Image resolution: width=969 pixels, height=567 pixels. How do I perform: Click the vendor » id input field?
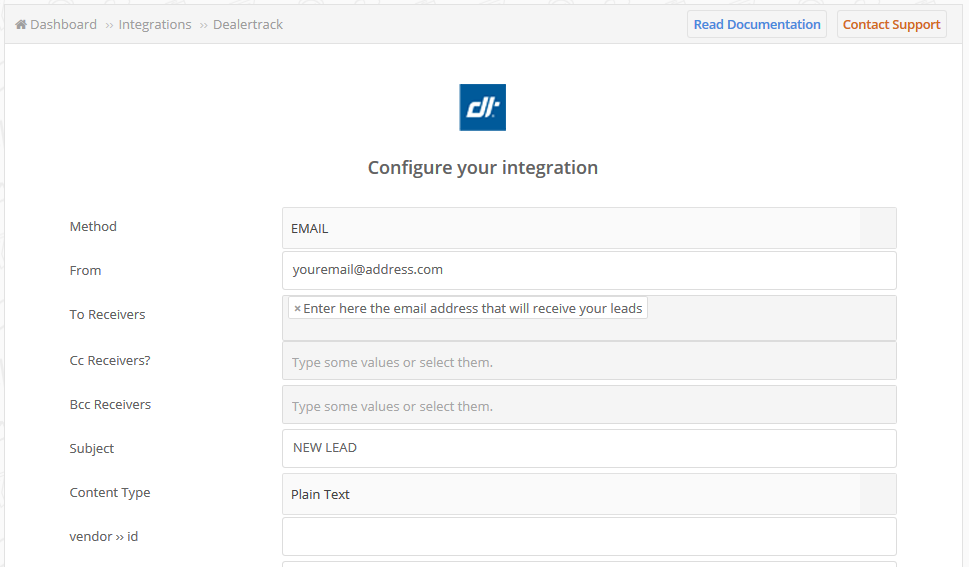coord(590,537)
